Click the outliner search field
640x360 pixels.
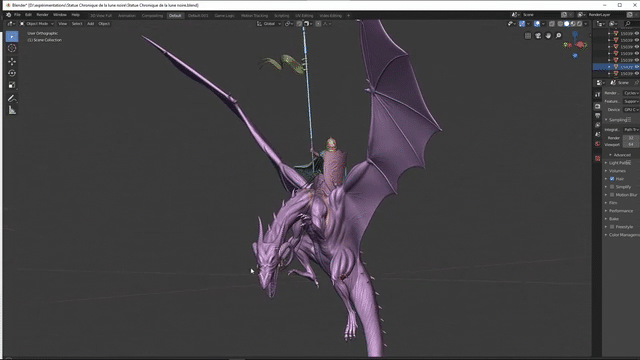point(632,24)
